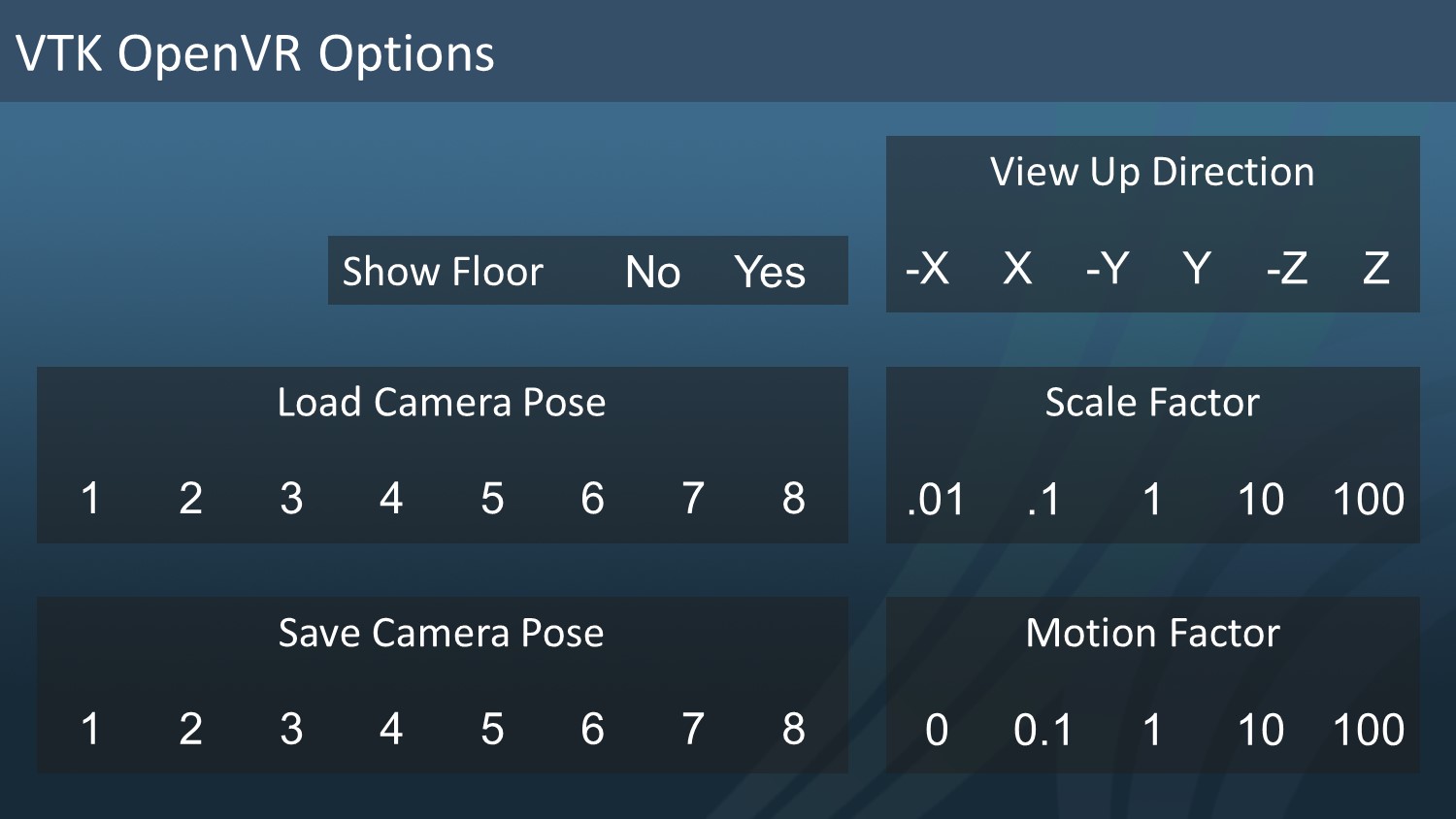Load camera pose 6
This screenshot has width=1456, height=819.
592,499
